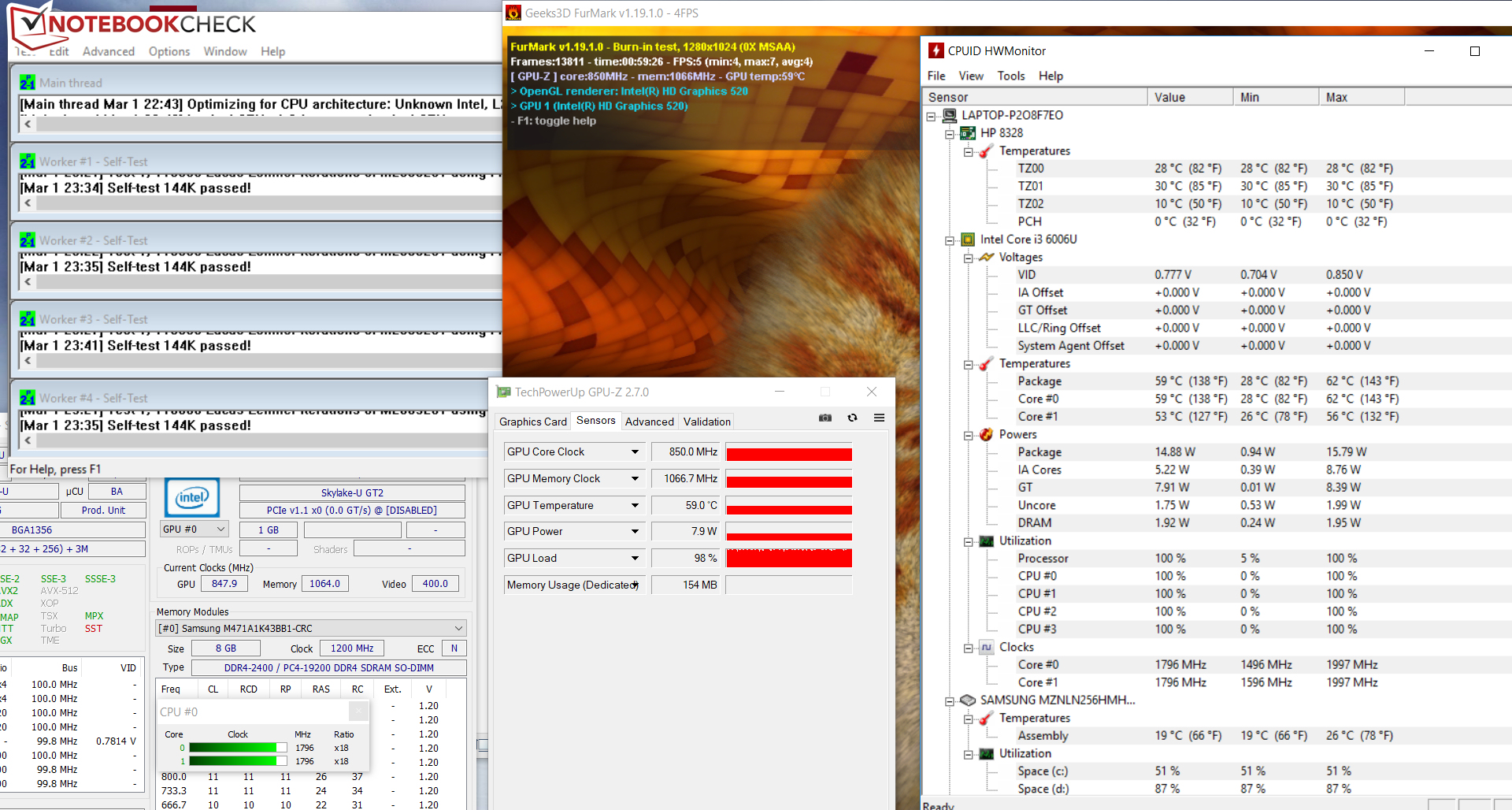Screen dimensions: 1512x810
Task: Open Prime95 Options menu
Action: click(x=169, y=51)
